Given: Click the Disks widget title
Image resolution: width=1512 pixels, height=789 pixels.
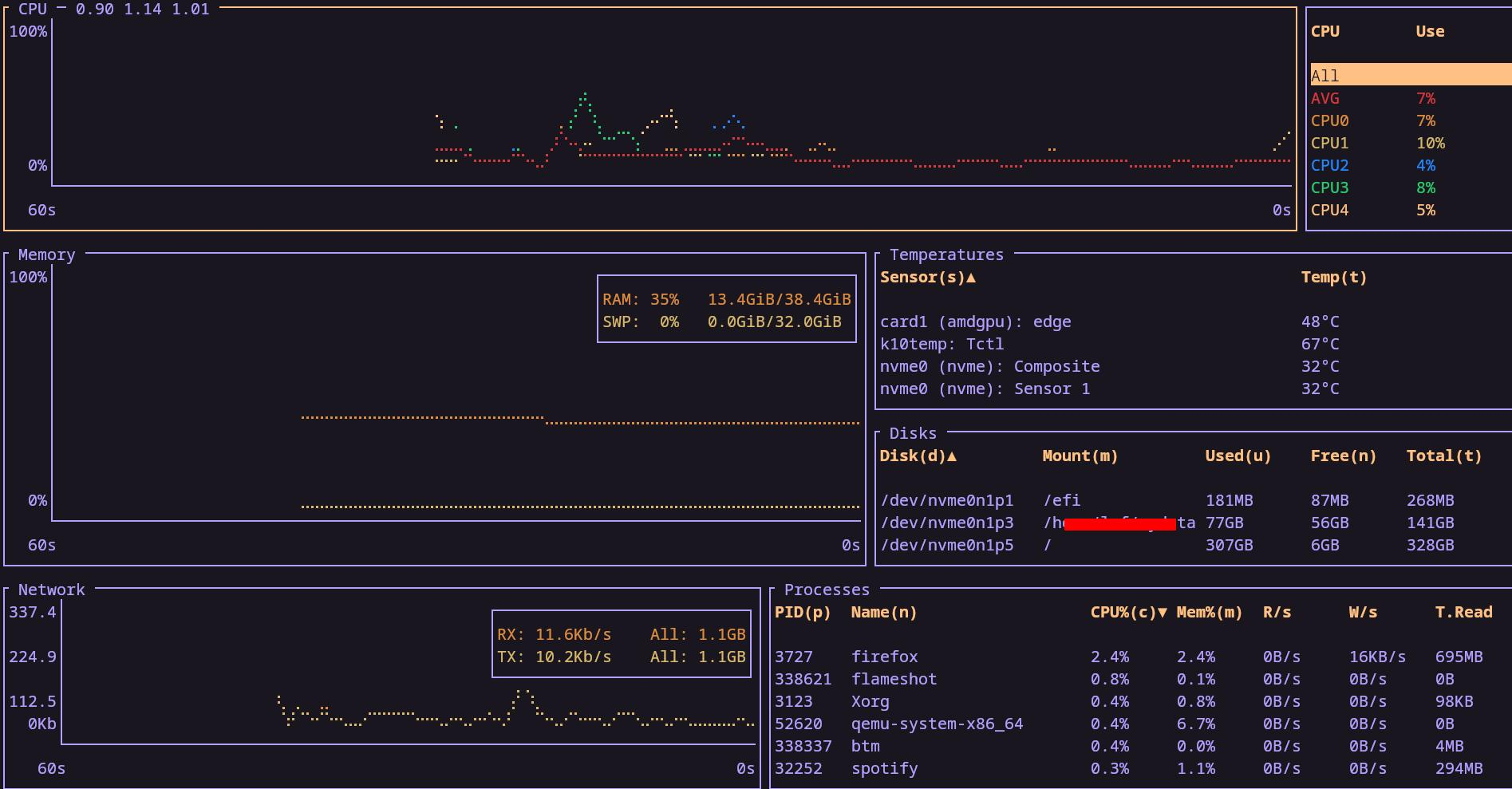Looking at the screenshot, I should coord(913,433).
